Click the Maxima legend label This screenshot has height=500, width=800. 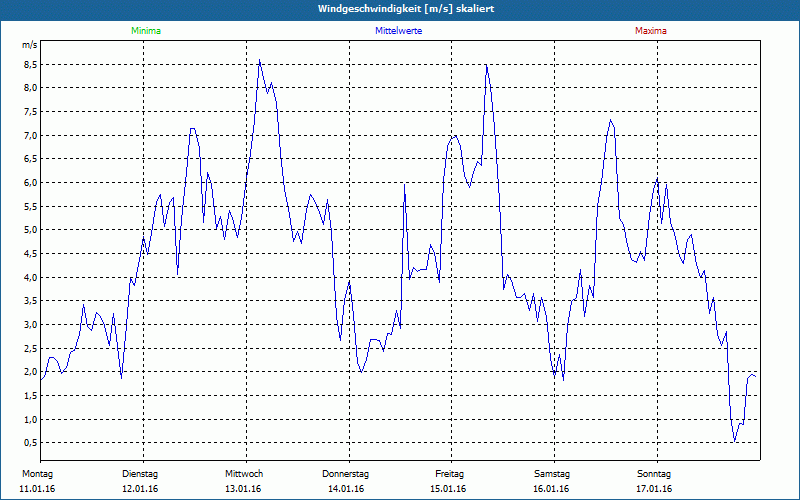point(651,31)
